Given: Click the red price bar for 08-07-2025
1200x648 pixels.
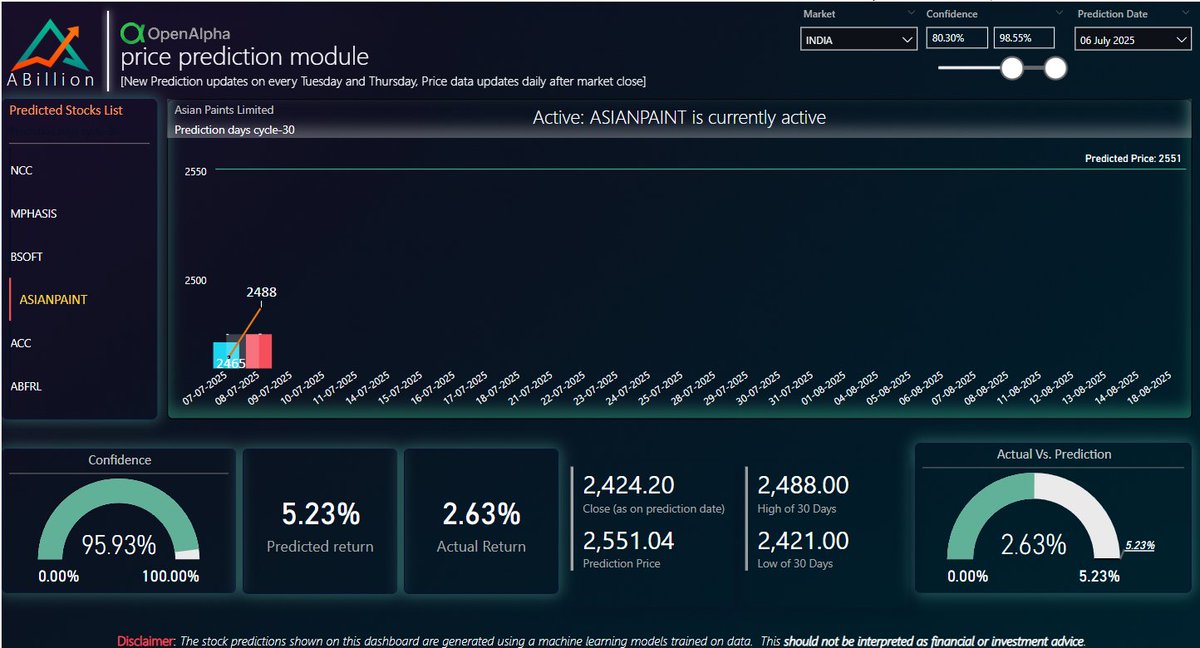Looking at the screenshot, I should (x=259, y=351).
